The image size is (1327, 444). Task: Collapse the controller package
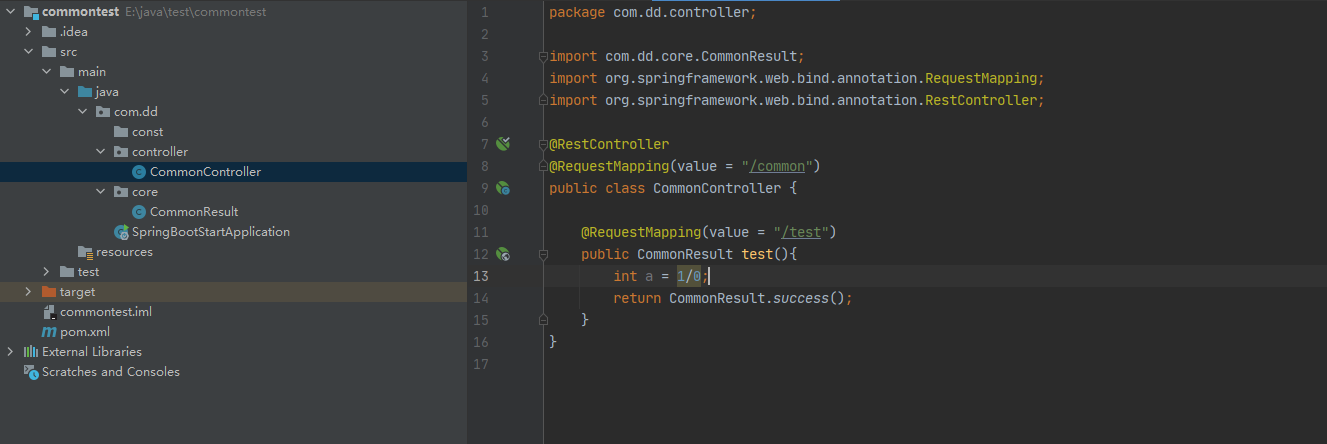tap(101, 152)
